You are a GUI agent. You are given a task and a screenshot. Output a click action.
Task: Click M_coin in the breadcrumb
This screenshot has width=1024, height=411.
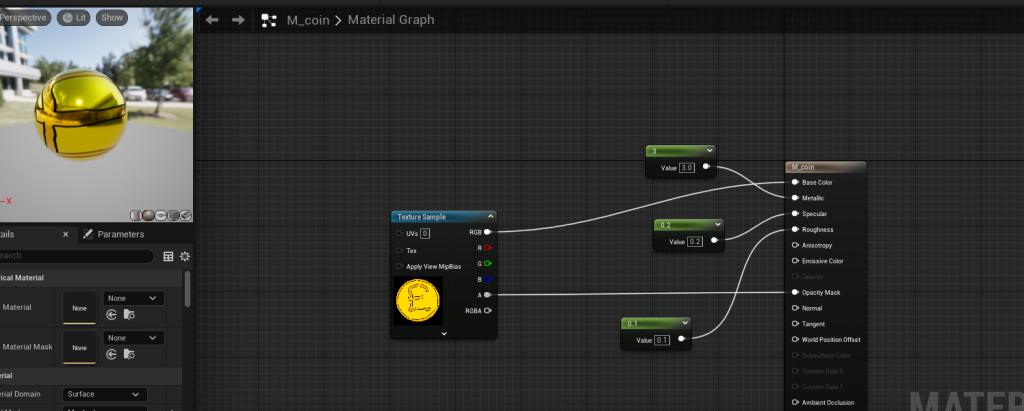coord(309,20)
